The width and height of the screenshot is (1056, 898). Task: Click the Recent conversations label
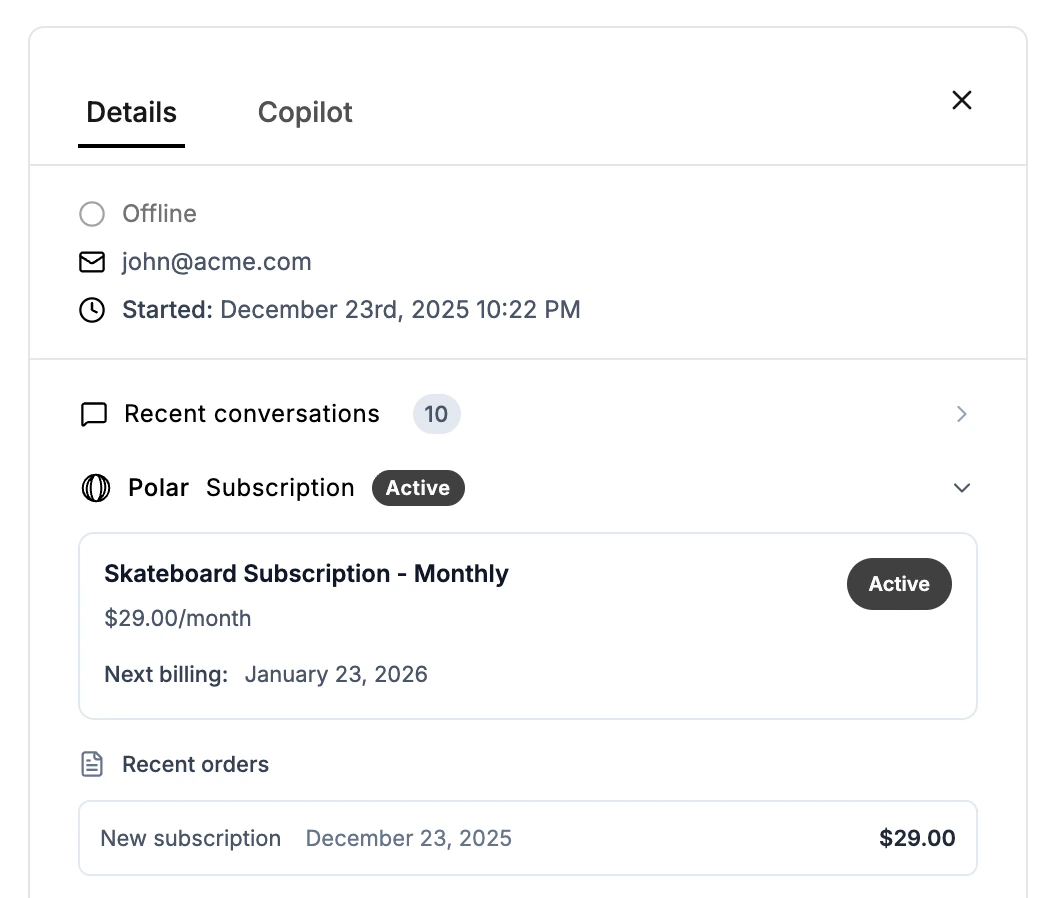coord(252,414)
